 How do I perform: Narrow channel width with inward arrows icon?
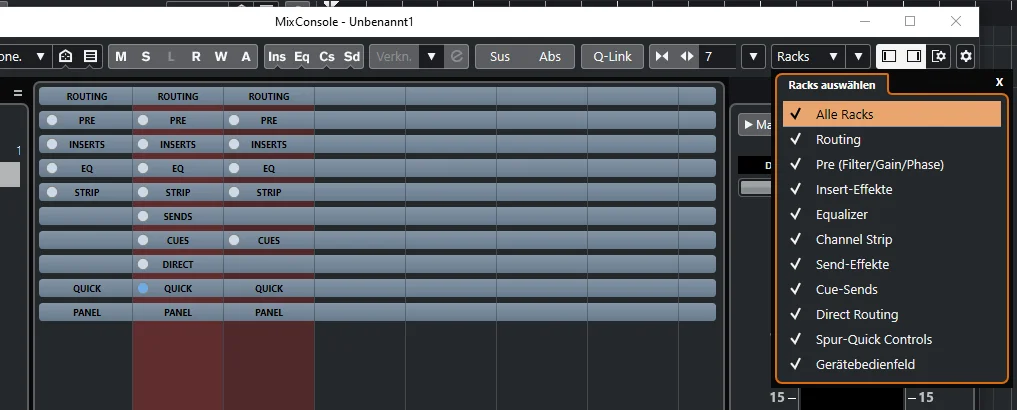662,56
